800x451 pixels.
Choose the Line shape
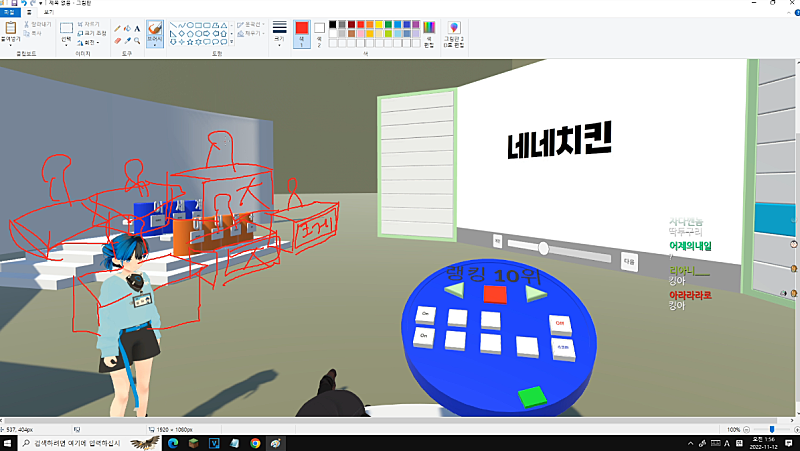173,25
